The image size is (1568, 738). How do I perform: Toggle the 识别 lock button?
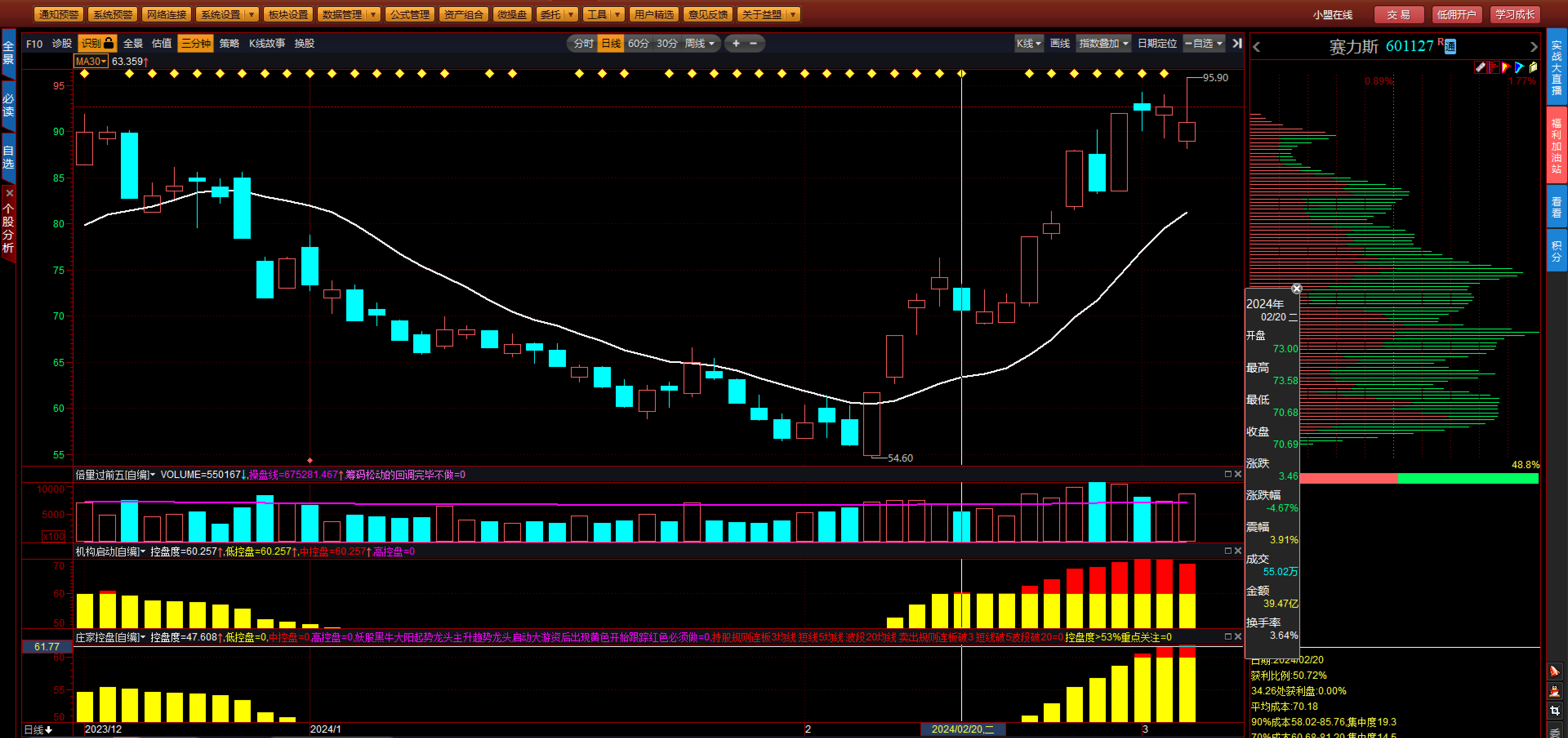98,43
